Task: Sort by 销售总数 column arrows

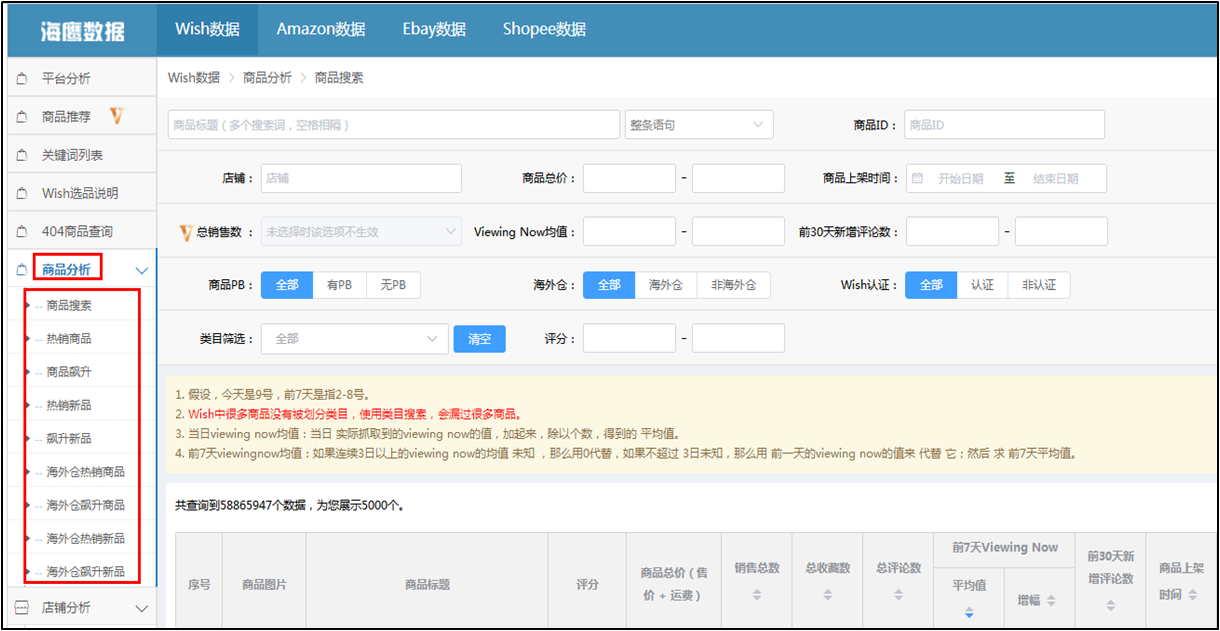Action: (757, 595)
